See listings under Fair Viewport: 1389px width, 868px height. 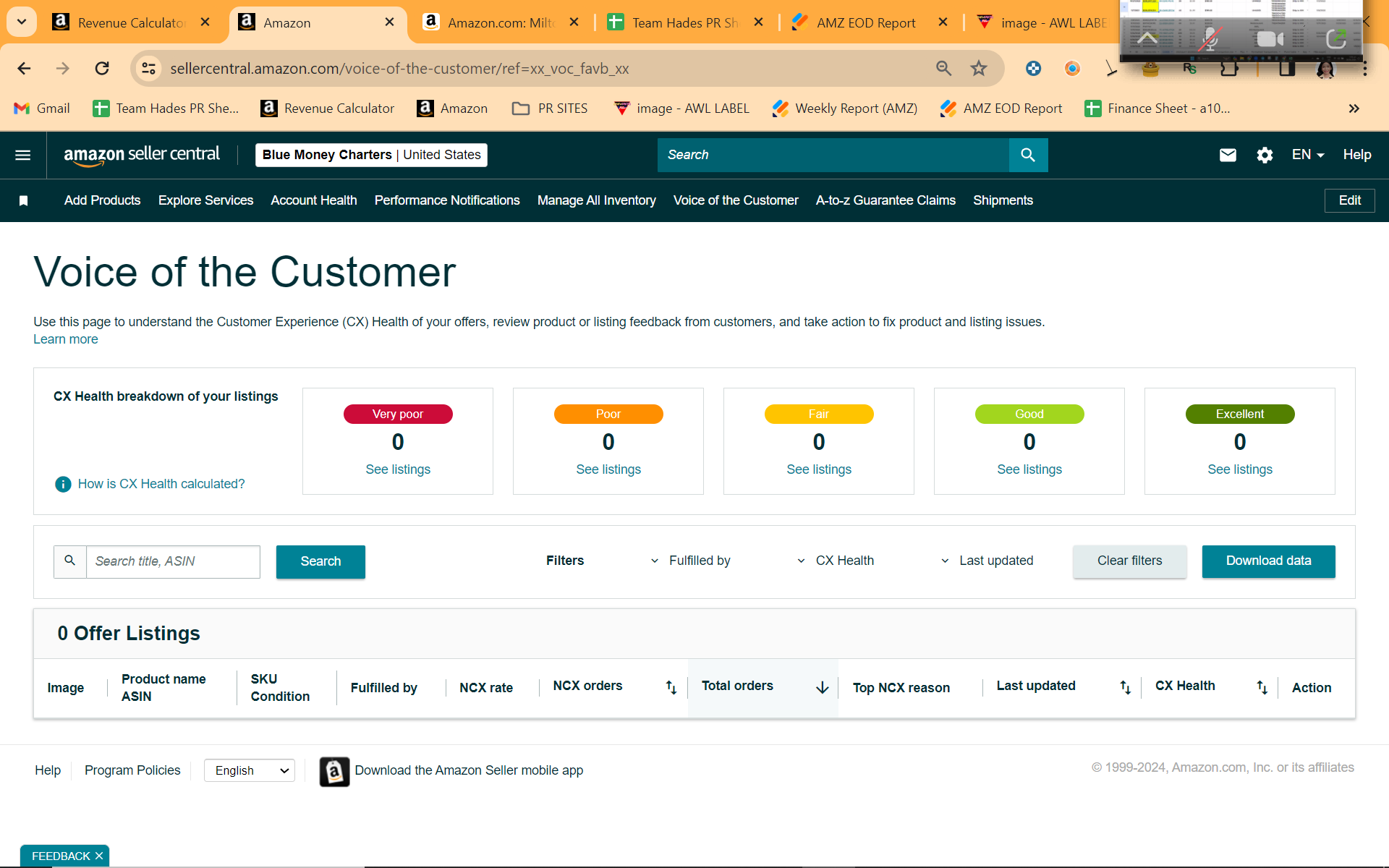pyautogui.click(x=819, y=469)
